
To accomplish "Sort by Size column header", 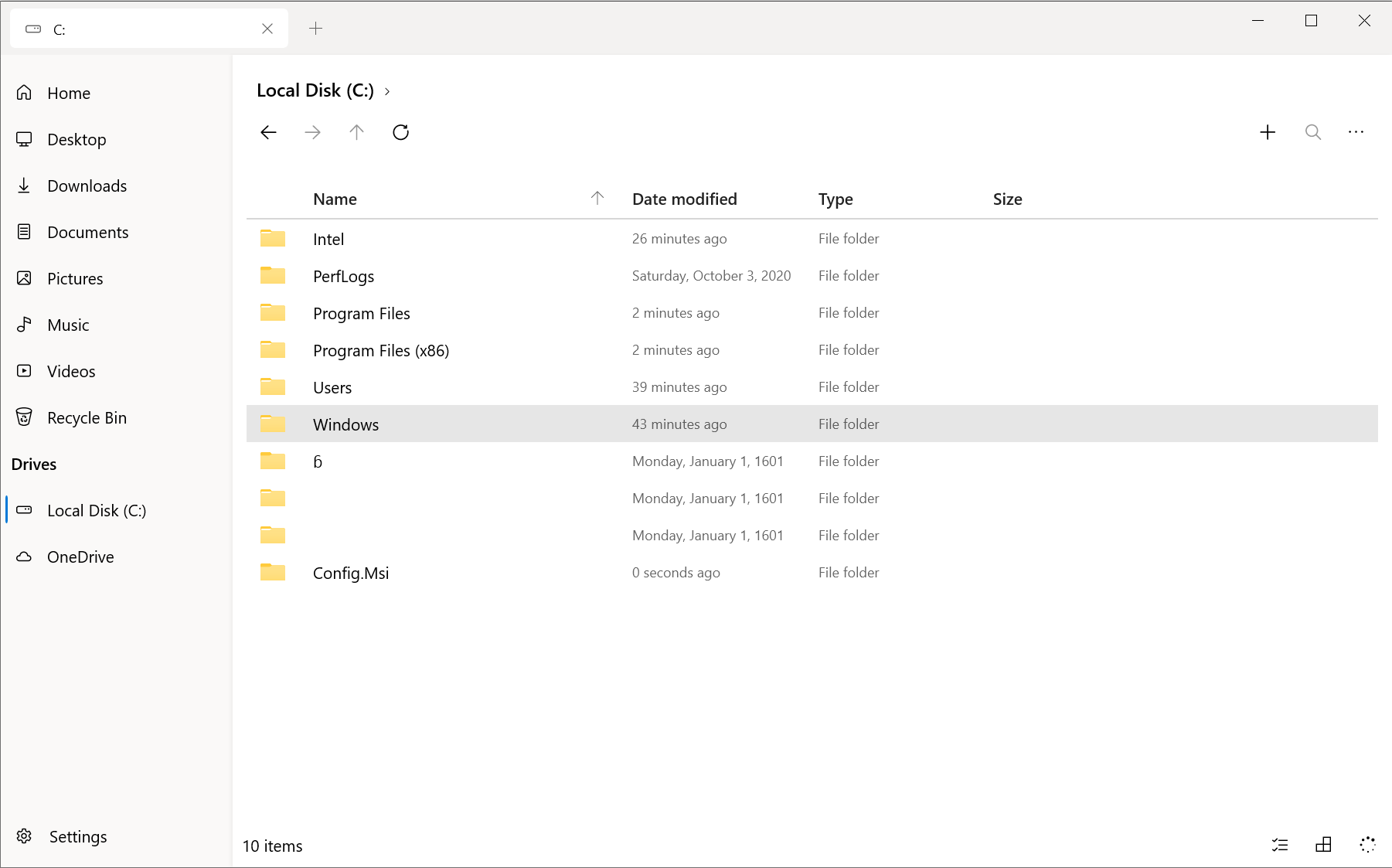I will (1007, 199).
